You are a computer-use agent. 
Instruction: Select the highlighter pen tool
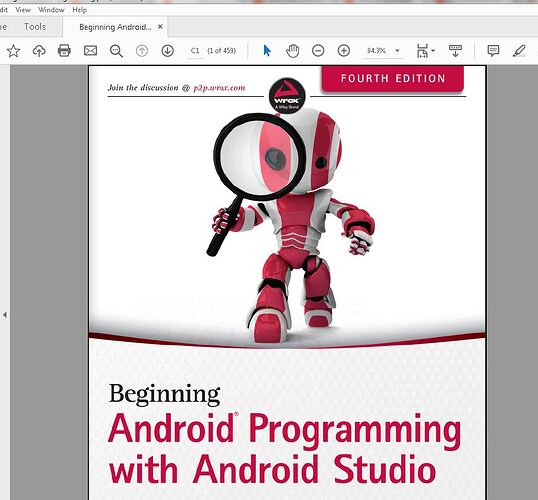point(519,51)
